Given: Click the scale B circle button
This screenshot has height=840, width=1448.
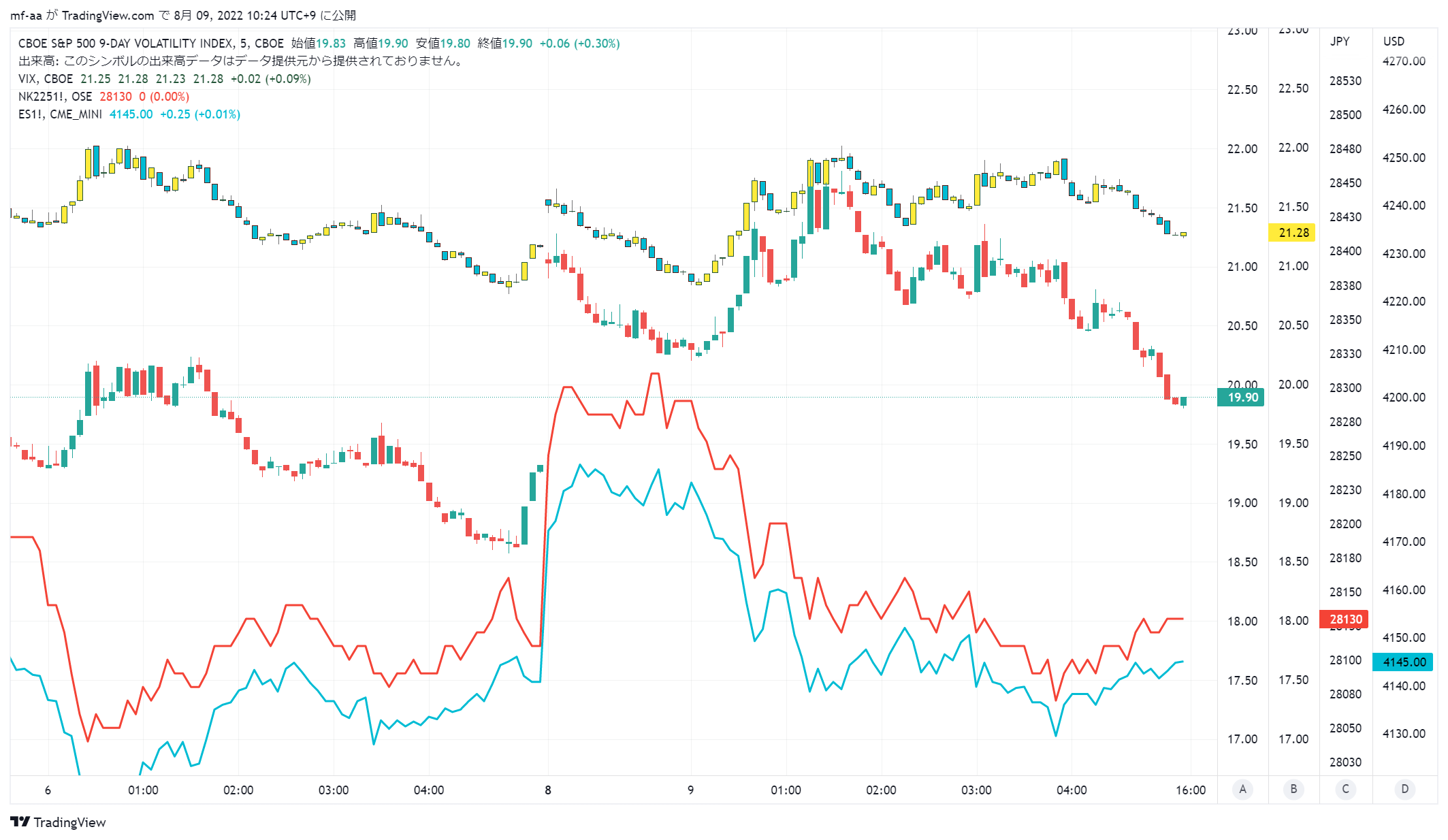Looking at the screenshot, I should point(1293,789).
